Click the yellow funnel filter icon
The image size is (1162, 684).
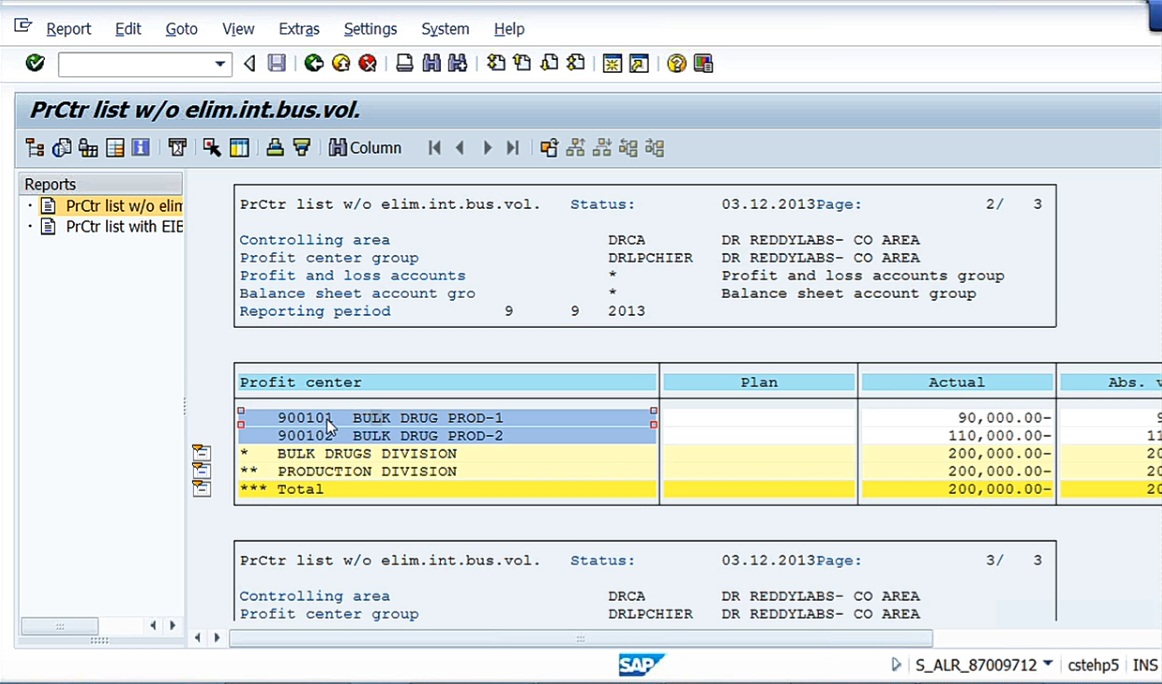click(302, 148)
